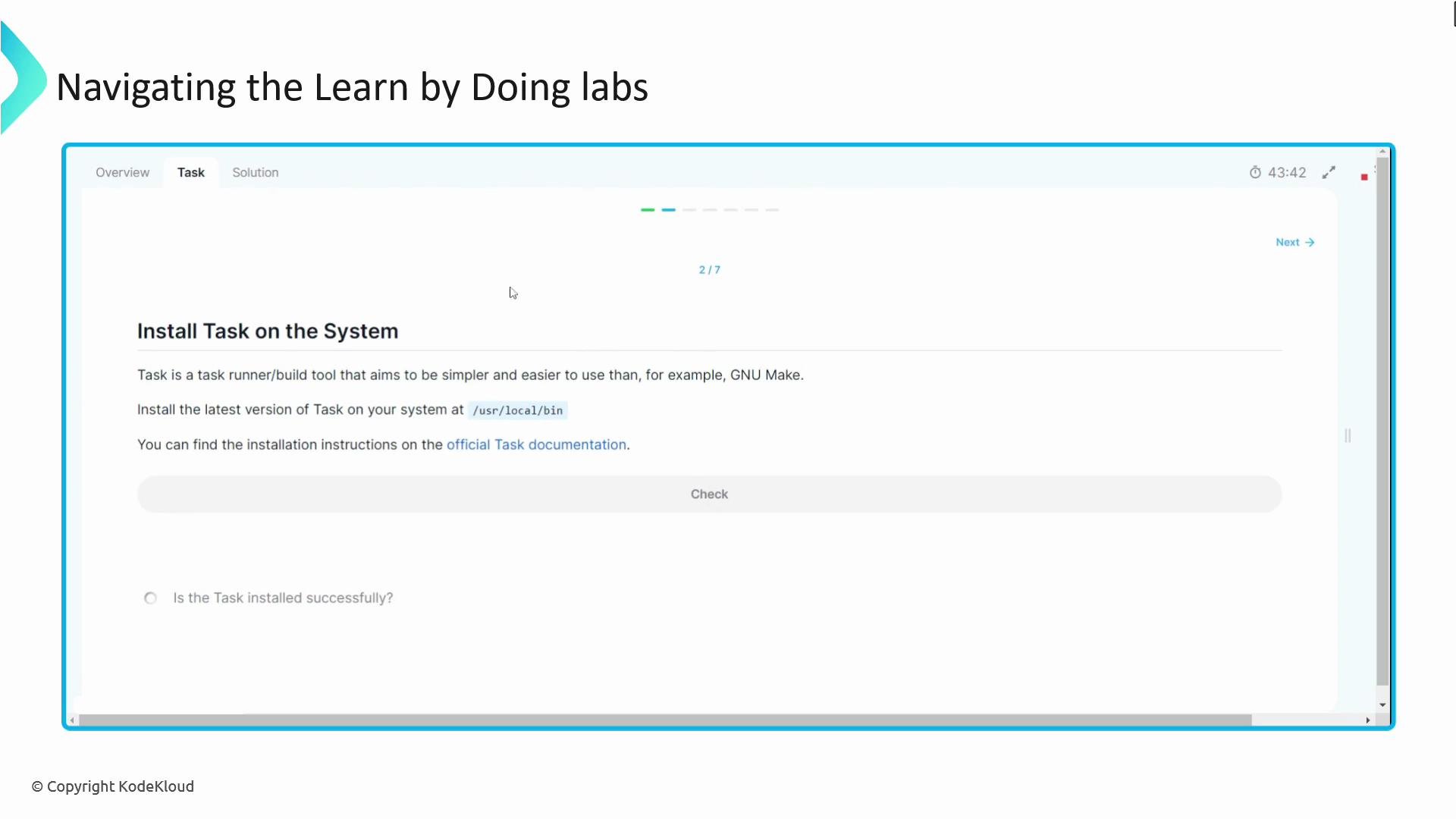Open the official Task documentation link
Image resolution: width=1456 pixels, height=819 pixels.
[536, 444]
